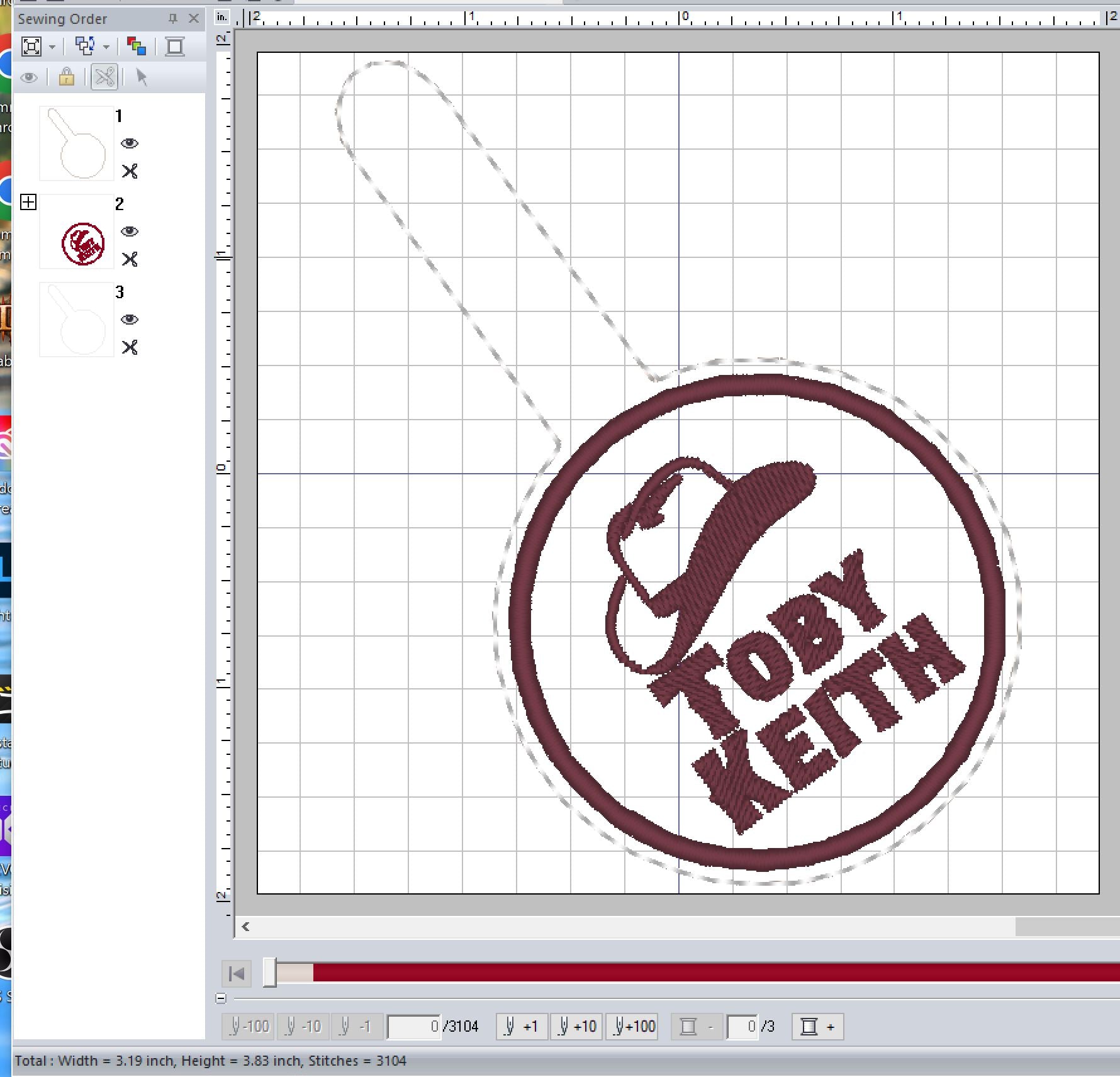Click the frame icon in Sewing Order toolbar
Image resolution: width=1120 pixels, height=1077 pixels.
pos(175,47)
